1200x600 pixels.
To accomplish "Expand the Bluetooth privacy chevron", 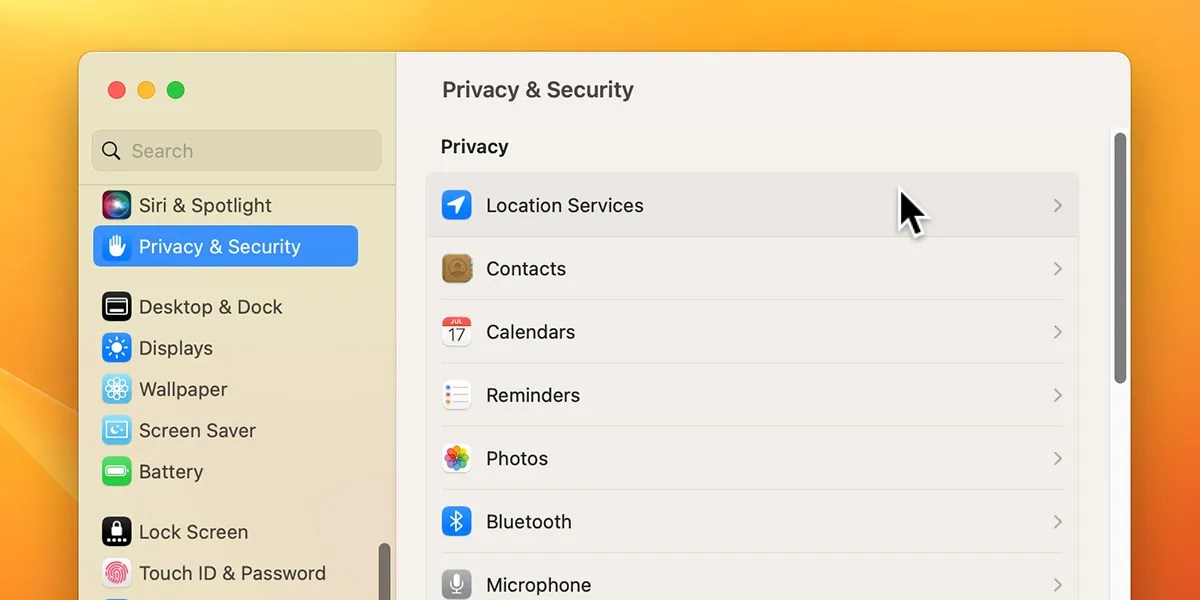I will 1057,521.
